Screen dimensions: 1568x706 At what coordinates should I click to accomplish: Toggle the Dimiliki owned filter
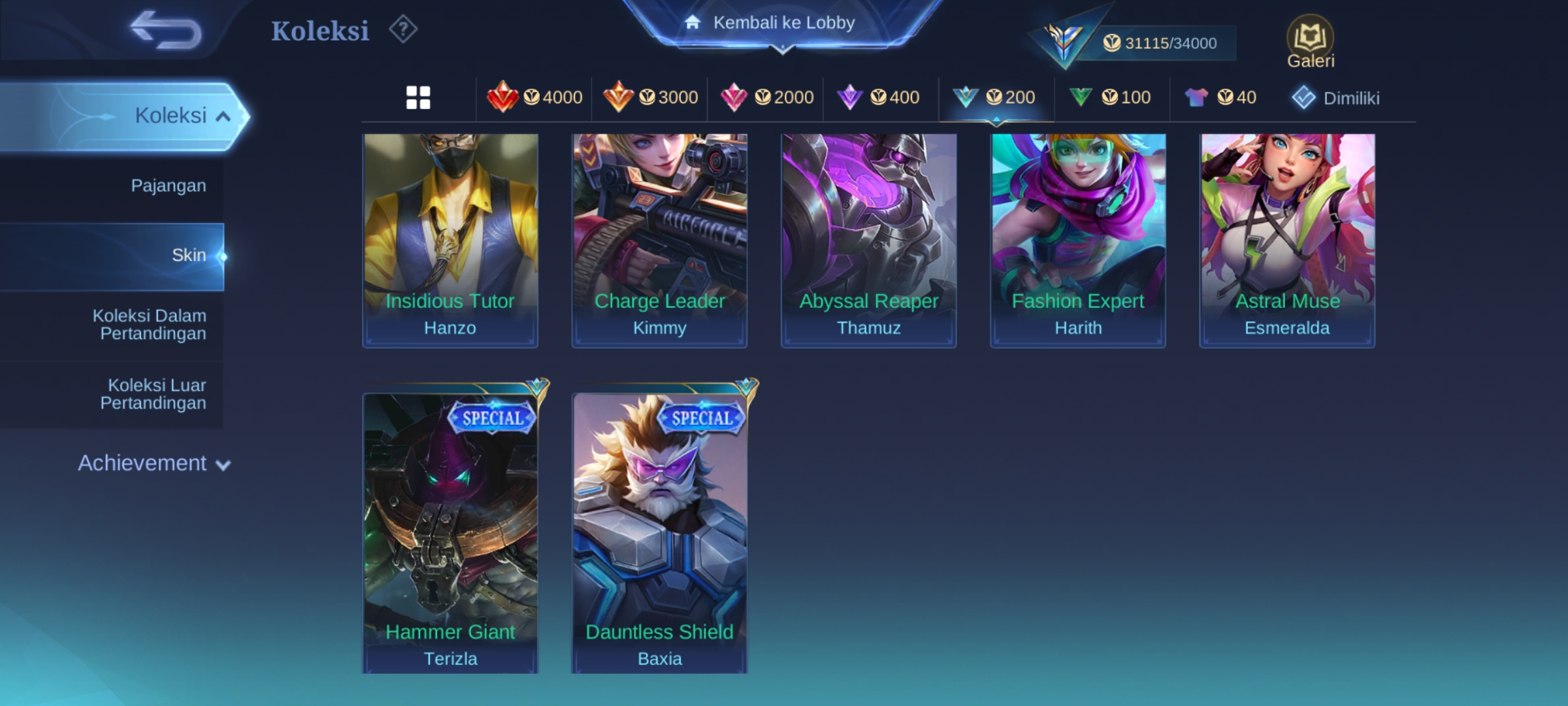(x=1335, y=98)
